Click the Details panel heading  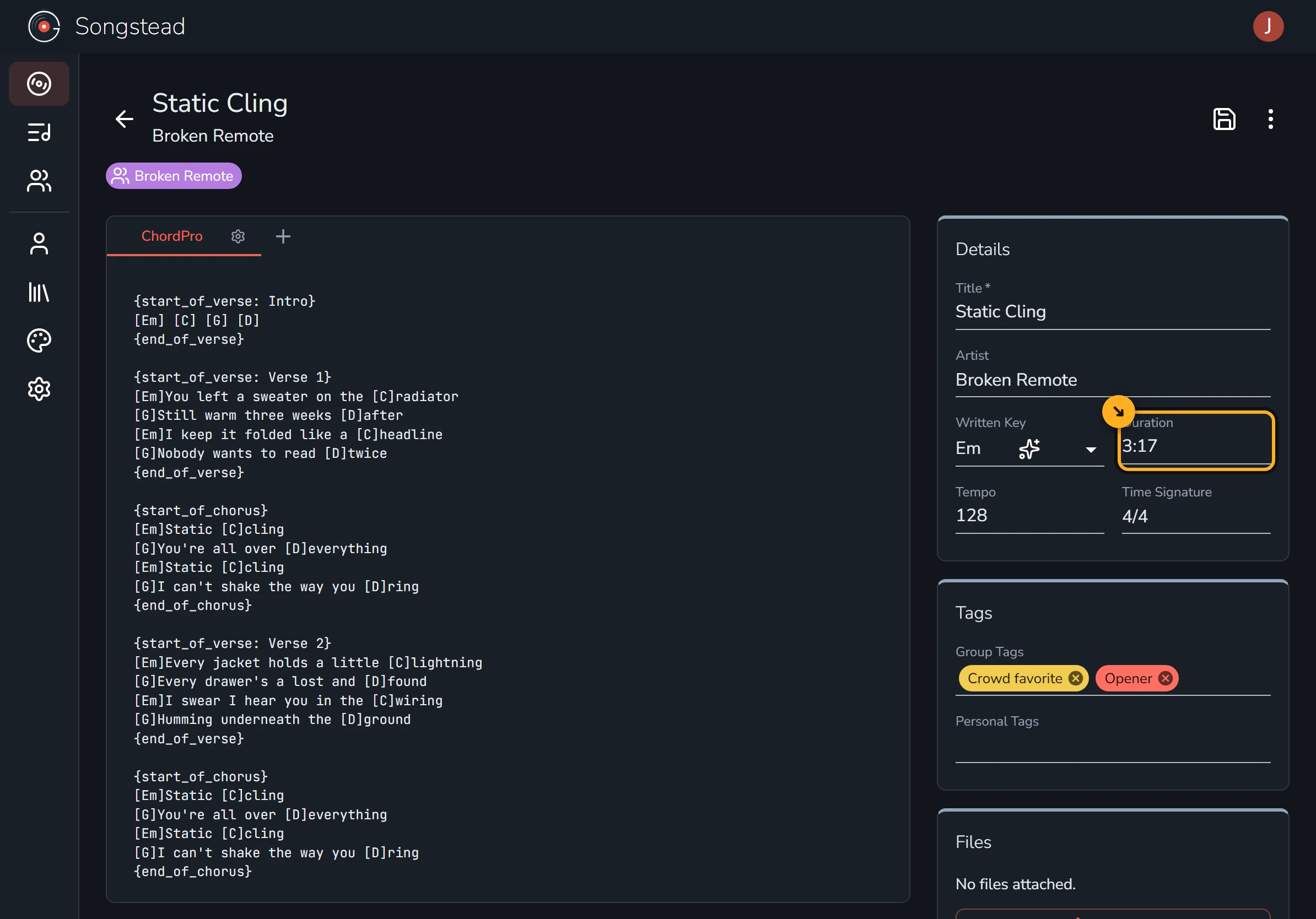click(983, 249)
